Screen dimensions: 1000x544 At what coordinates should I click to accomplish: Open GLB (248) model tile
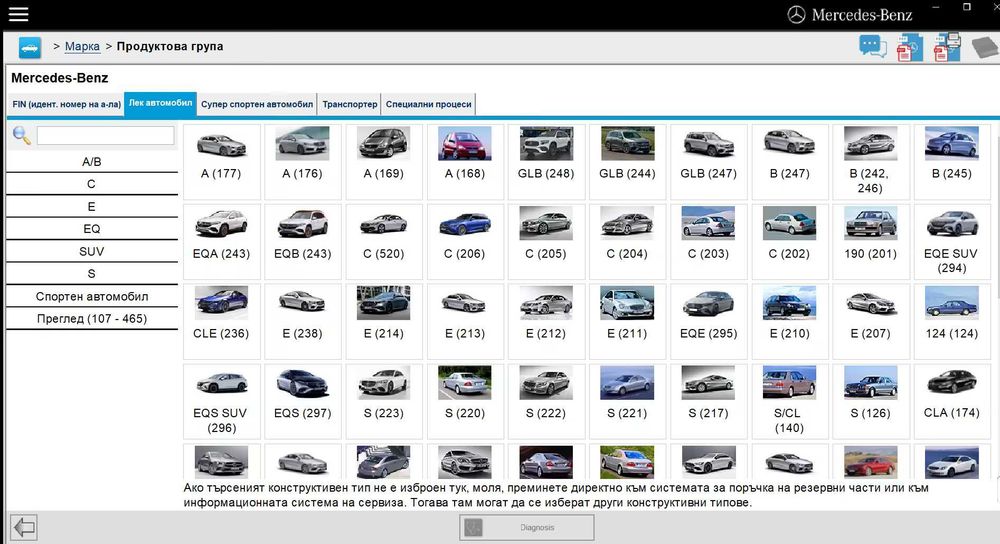(x=546, y=162)
